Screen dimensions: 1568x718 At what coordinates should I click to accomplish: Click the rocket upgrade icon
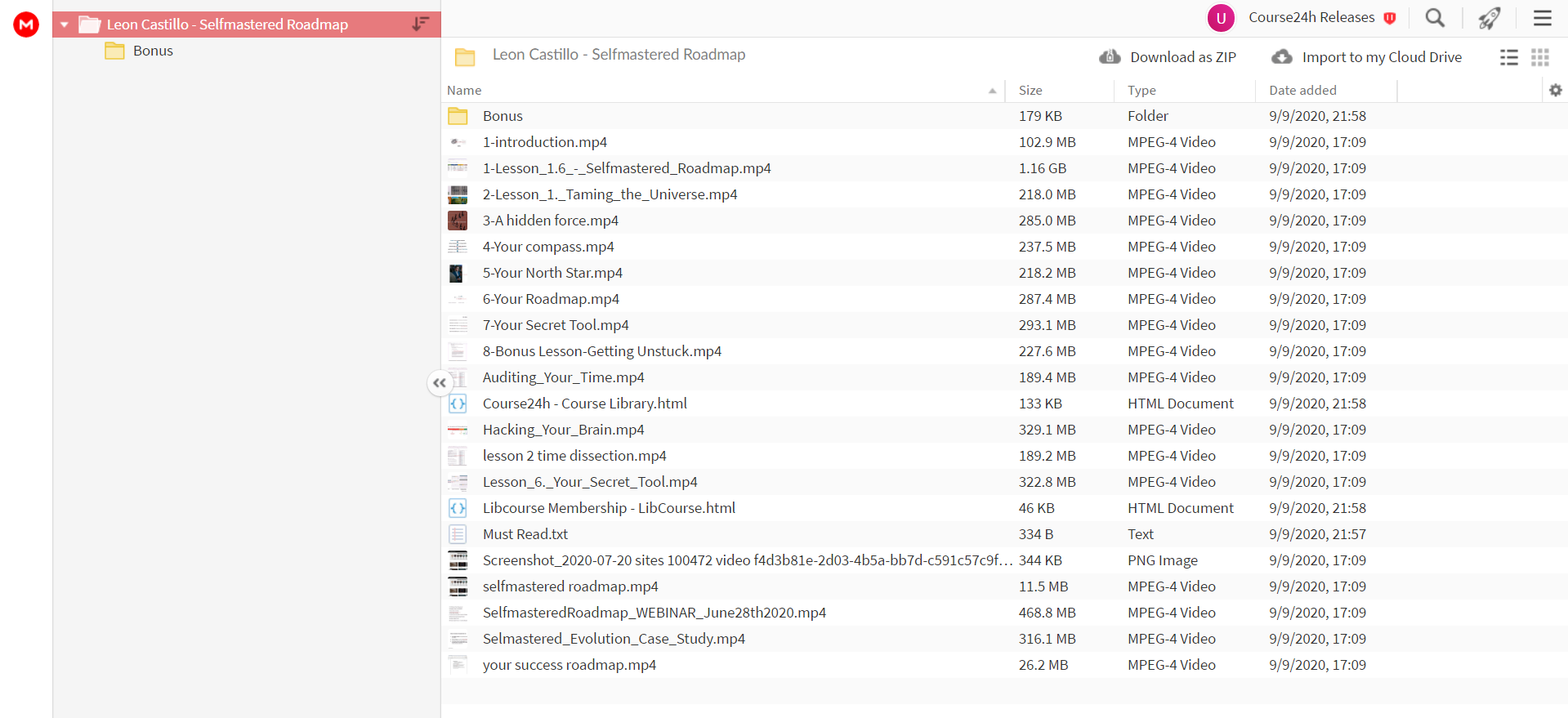click(x=1490, y=17)
